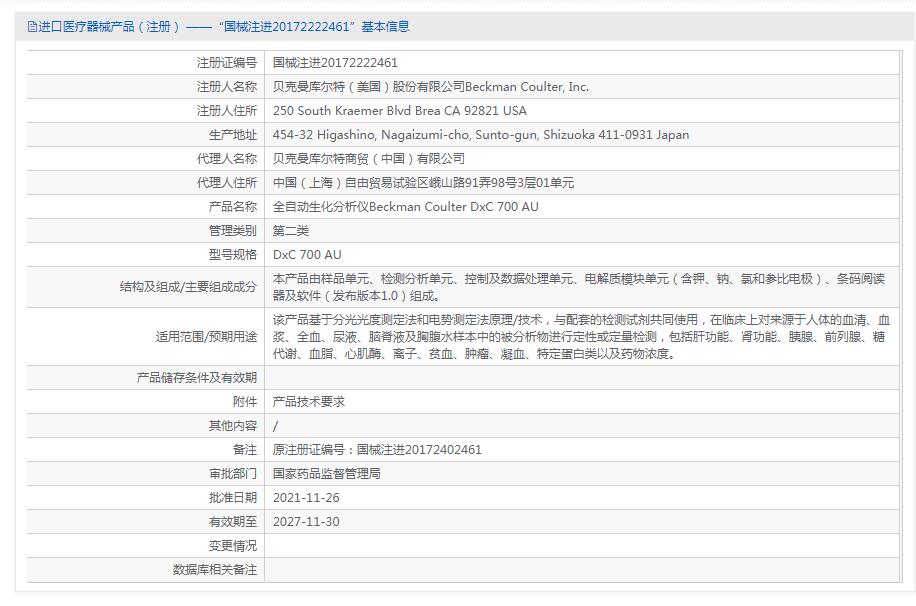Select "DxC 700 AU" in the 型号规格 row
The image size is (916, 606).
(307, 254)
